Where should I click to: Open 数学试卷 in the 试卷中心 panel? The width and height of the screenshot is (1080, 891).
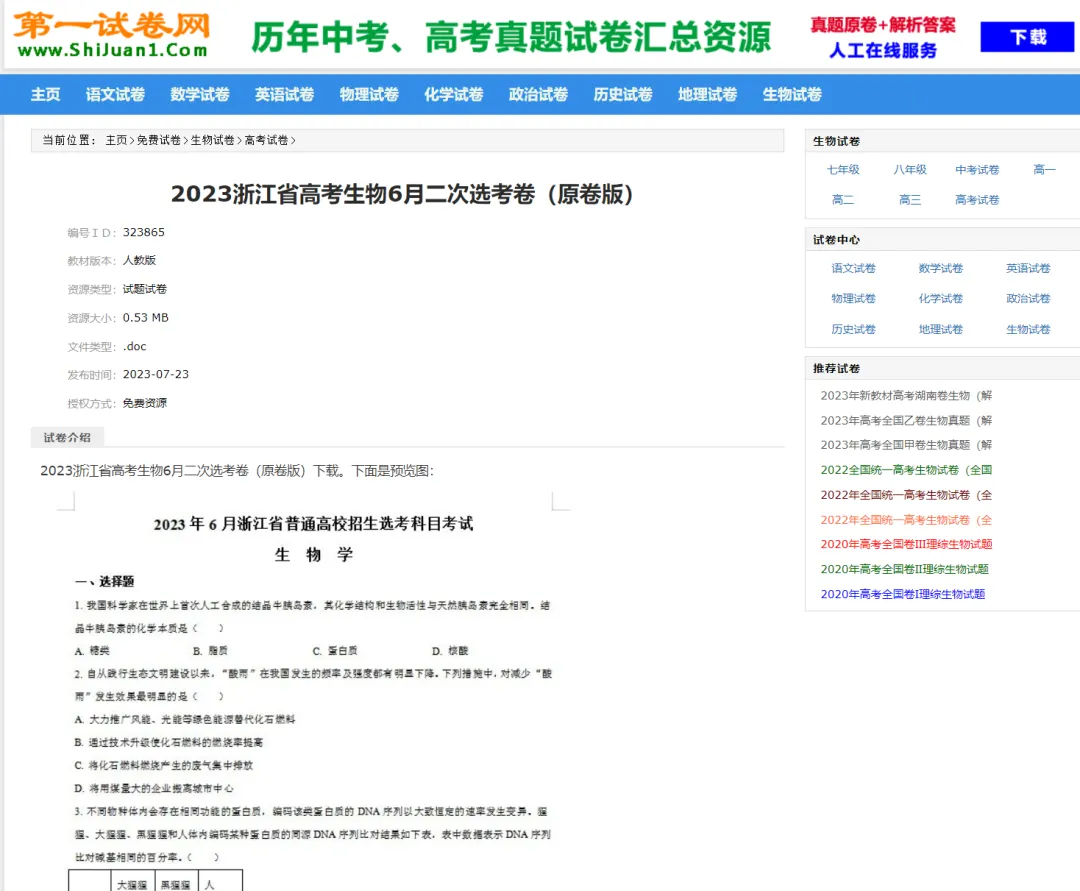coord(941,269)
